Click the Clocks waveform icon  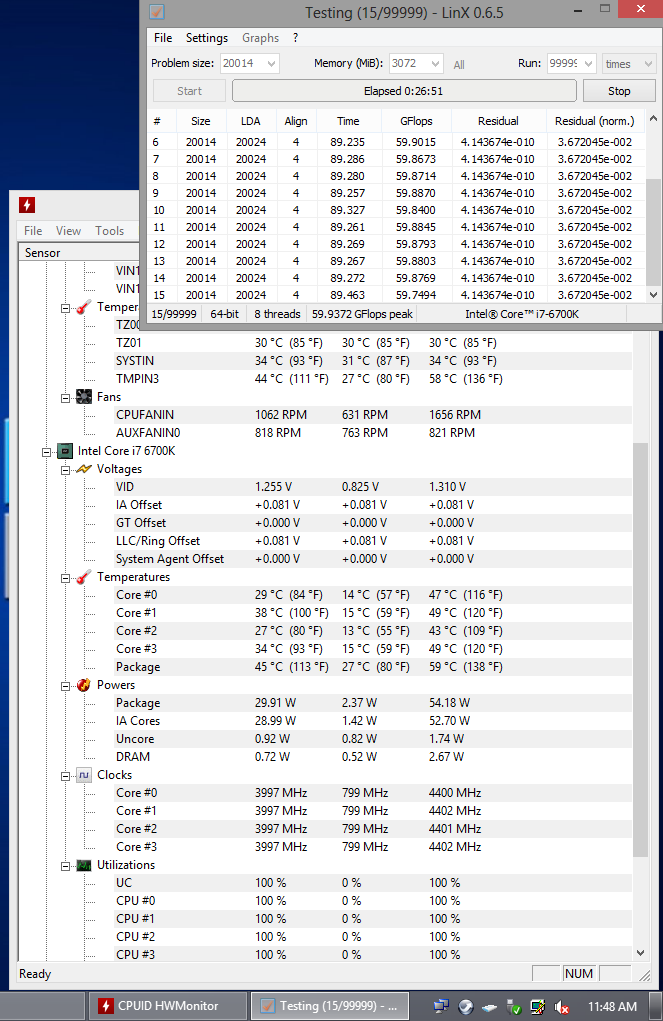click(84, 775)
